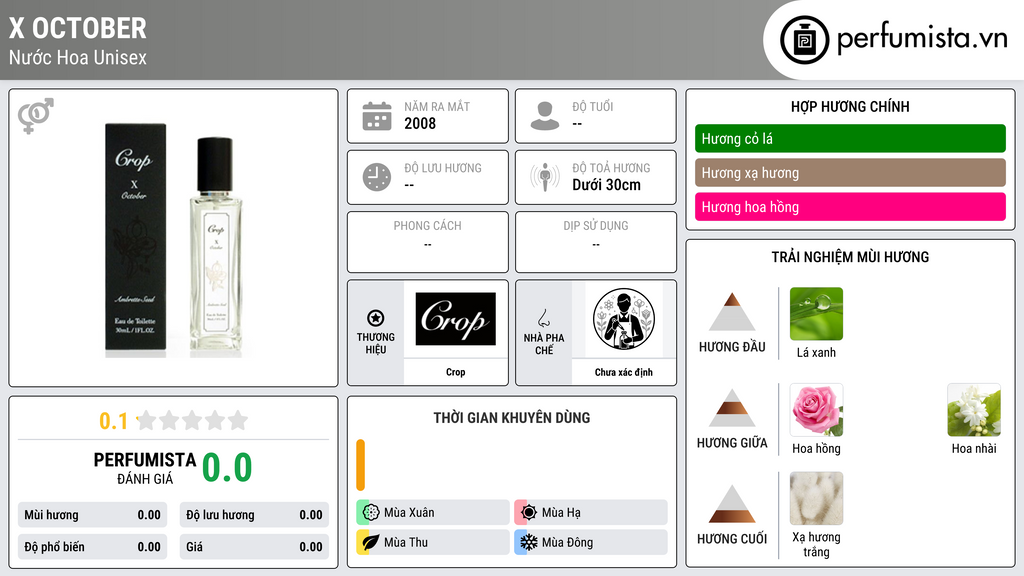Image resolution: width=1024 pixels, height=576 pixels.
Task: Click the nose icon above Nhà pha chế
Action: 543,318
